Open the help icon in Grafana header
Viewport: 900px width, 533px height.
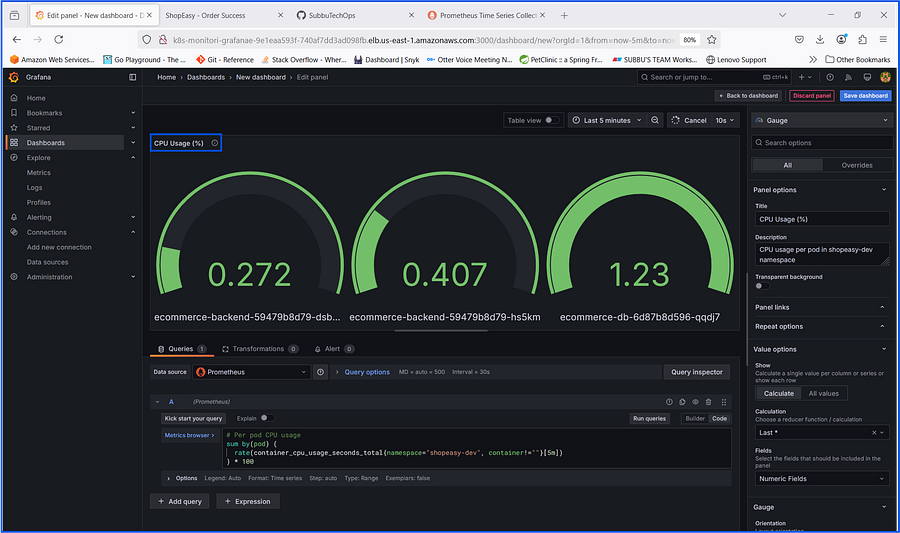[830, 77]
